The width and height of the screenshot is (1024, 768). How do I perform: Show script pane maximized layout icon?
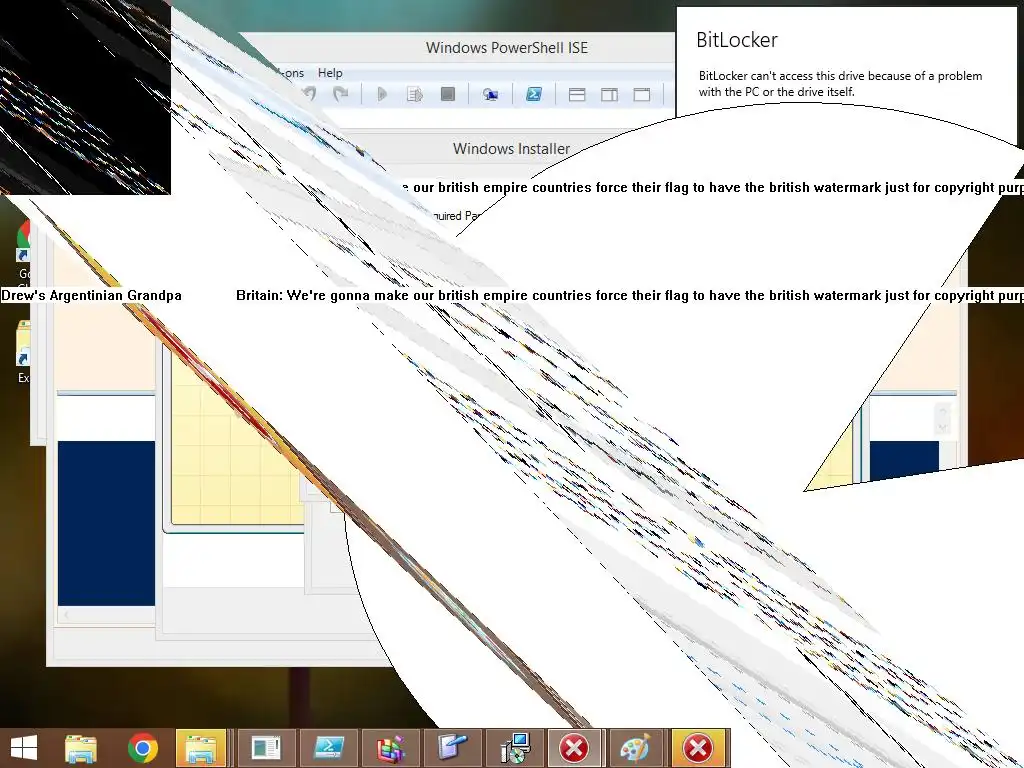click(x=642, y=95)
